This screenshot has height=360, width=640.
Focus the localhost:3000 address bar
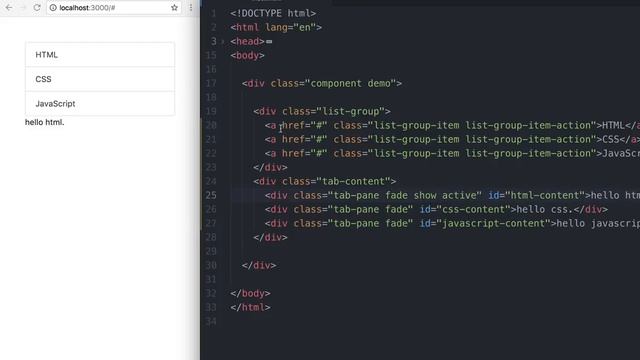[113, 8]
